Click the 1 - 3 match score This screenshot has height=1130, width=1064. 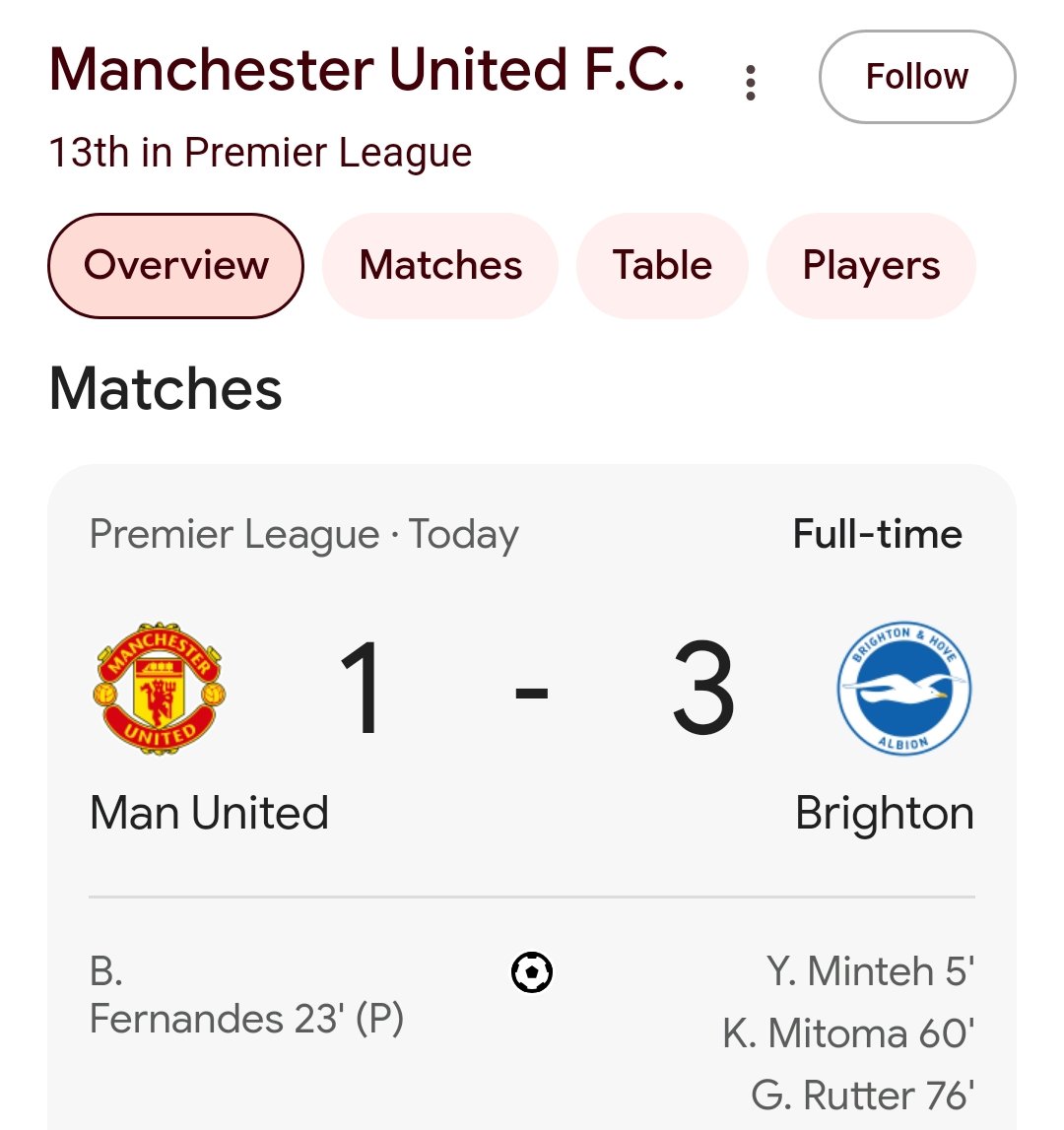[x=536, y=689]
